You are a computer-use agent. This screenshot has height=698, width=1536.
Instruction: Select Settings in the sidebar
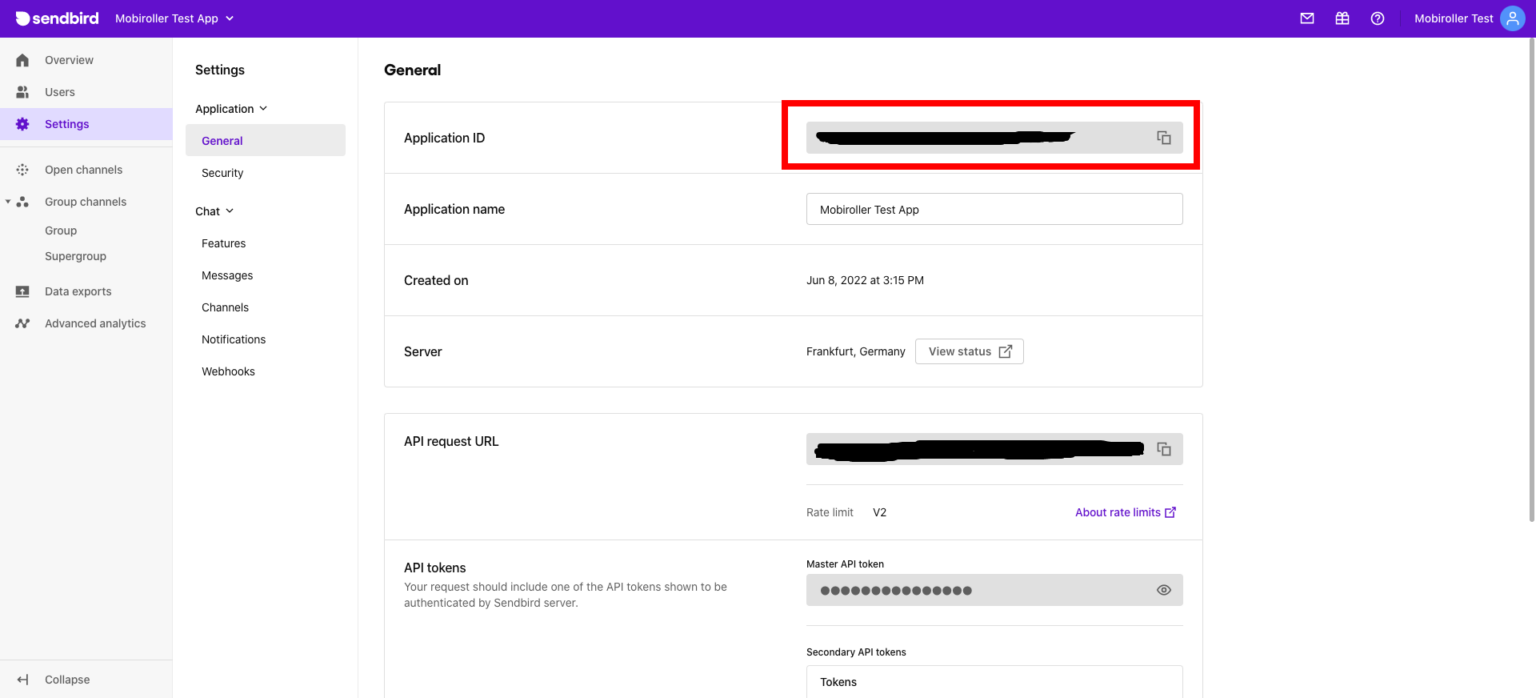[86, 124]
